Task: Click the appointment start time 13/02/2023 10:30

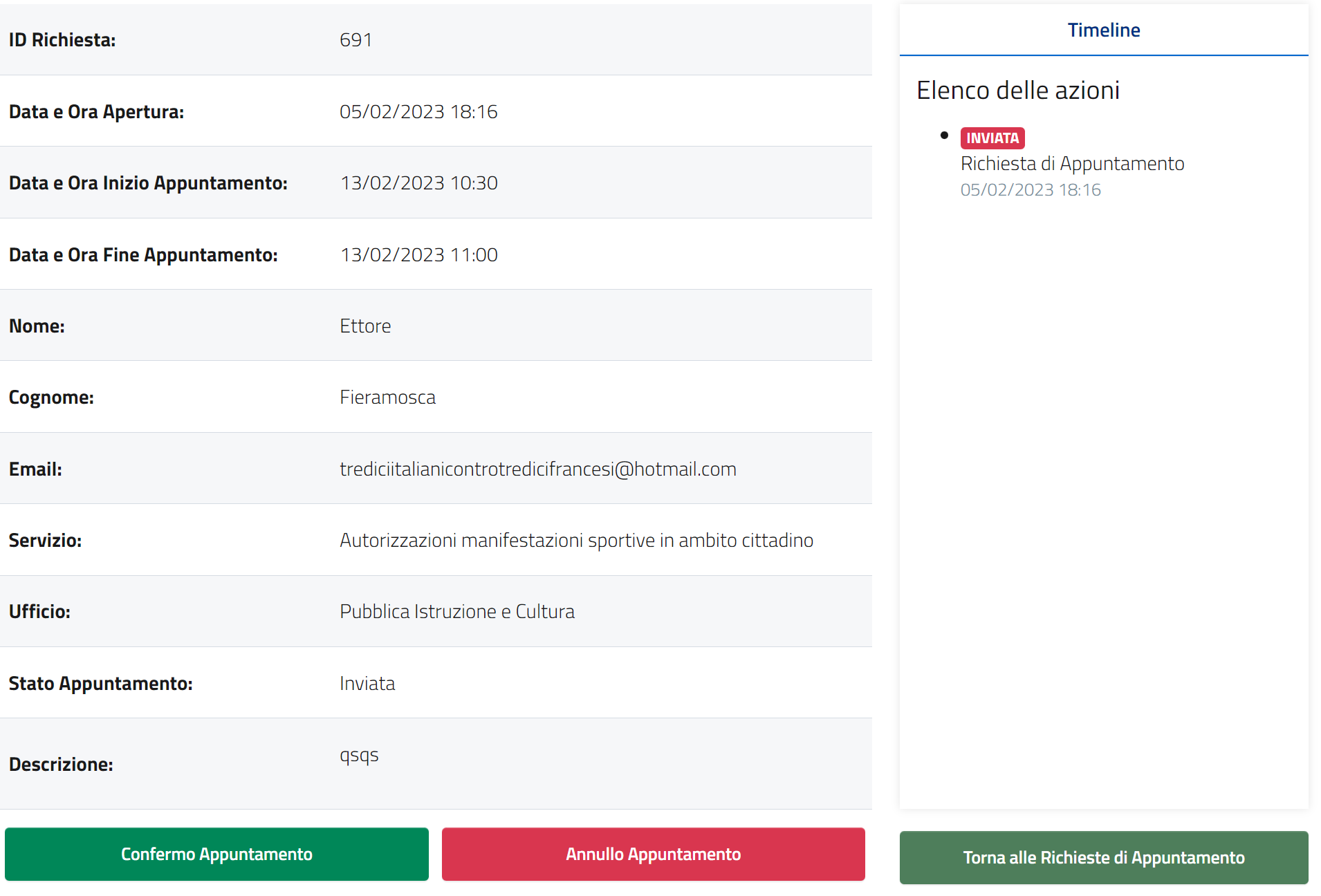Action: click(418, 183)
